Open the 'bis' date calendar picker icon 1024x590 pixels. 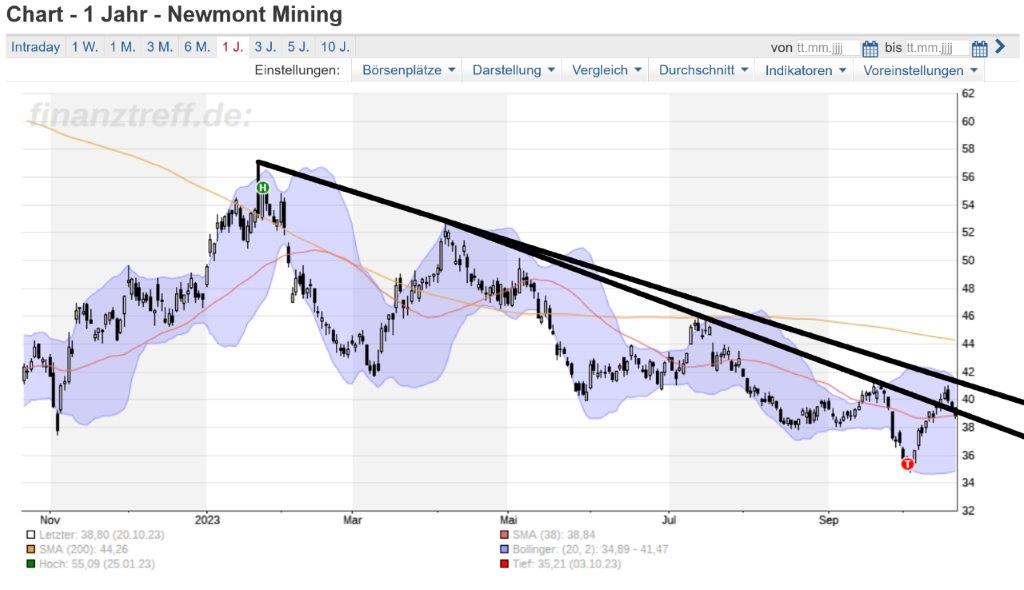coord(979,48)
